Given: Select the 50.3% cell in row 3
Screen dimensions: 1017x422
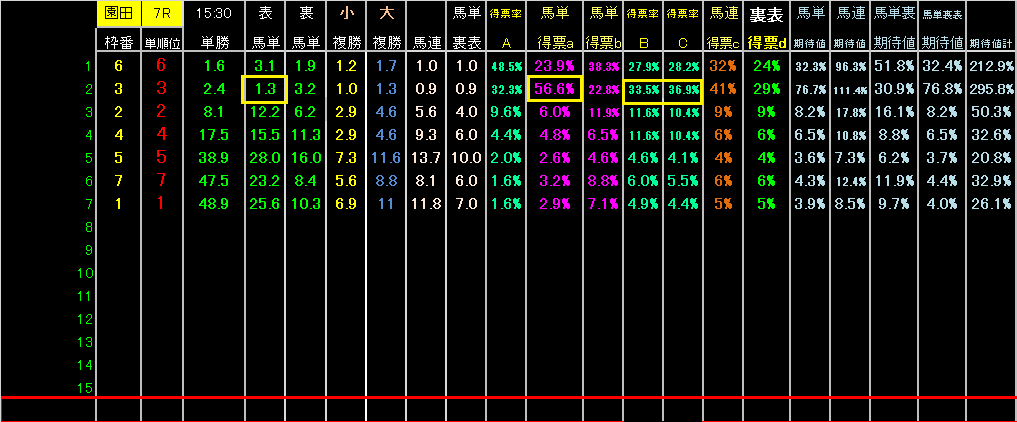Looking at the screenshot, I should pos(993,112).
